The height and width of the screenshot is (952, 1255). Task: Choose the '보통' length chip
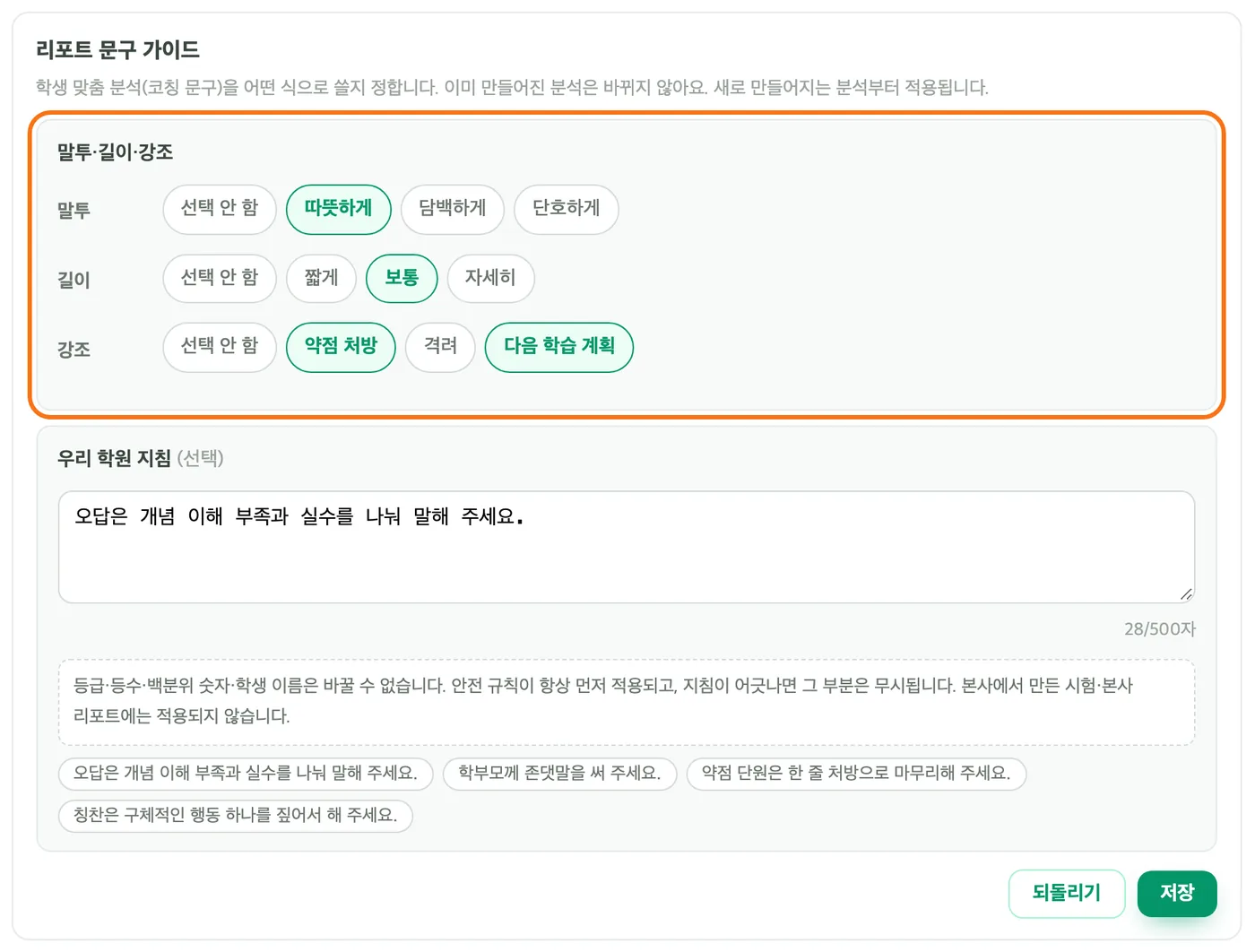pyautogui.click(x=402, y=279)
